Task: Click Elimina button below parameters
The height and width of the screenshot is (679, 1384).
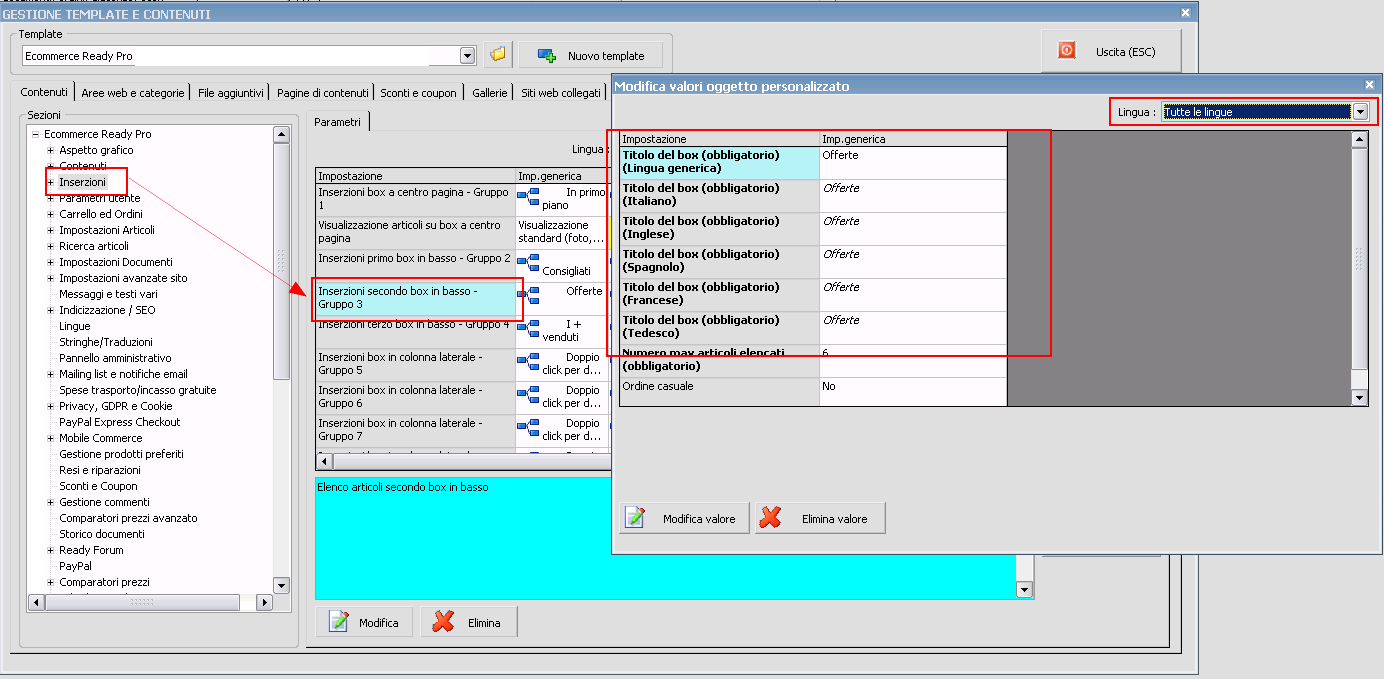Action: coord(468,622)
